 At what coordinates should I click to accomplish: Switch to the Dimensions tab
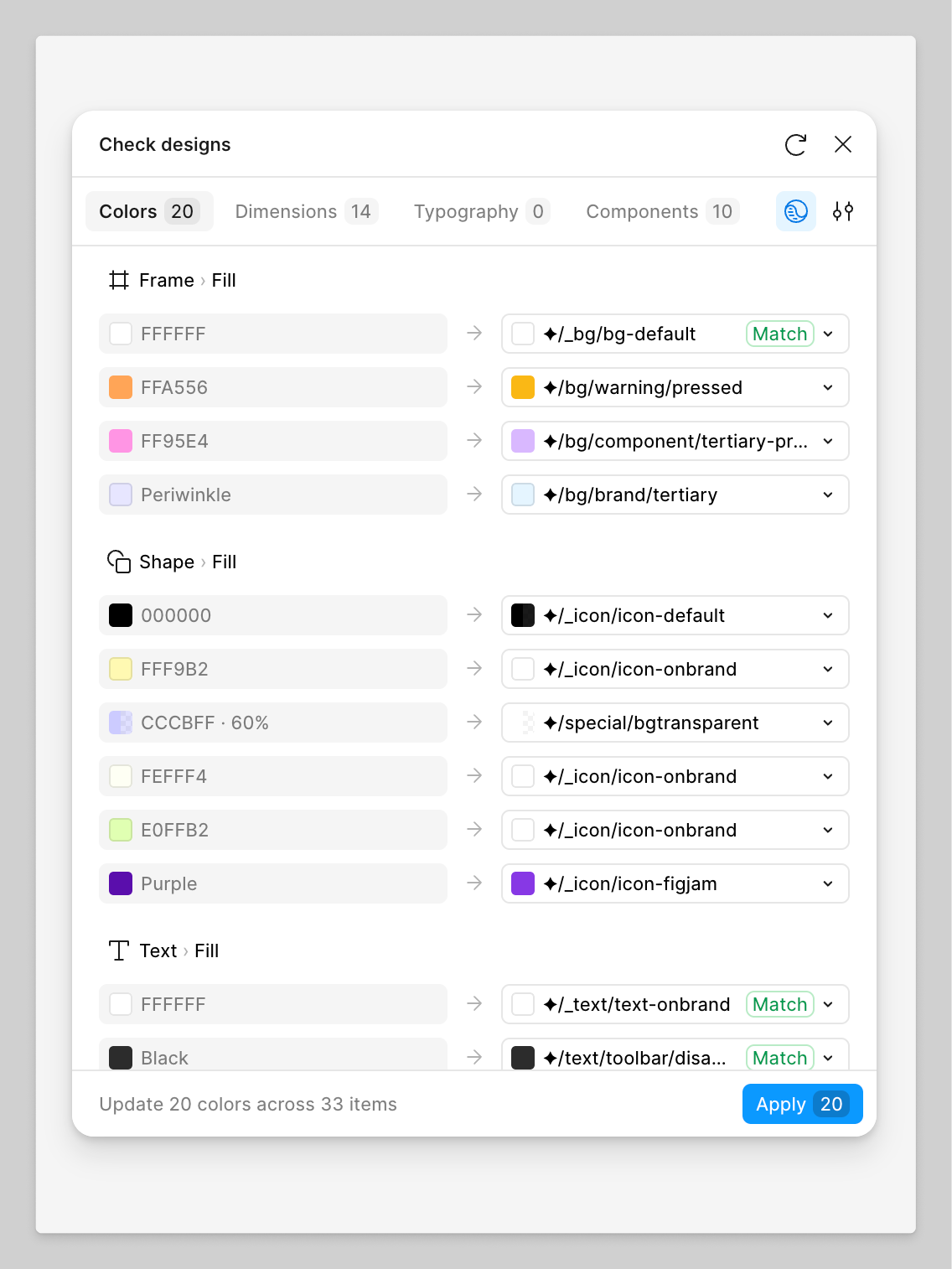pyautogui.click(x=306, y=211)
